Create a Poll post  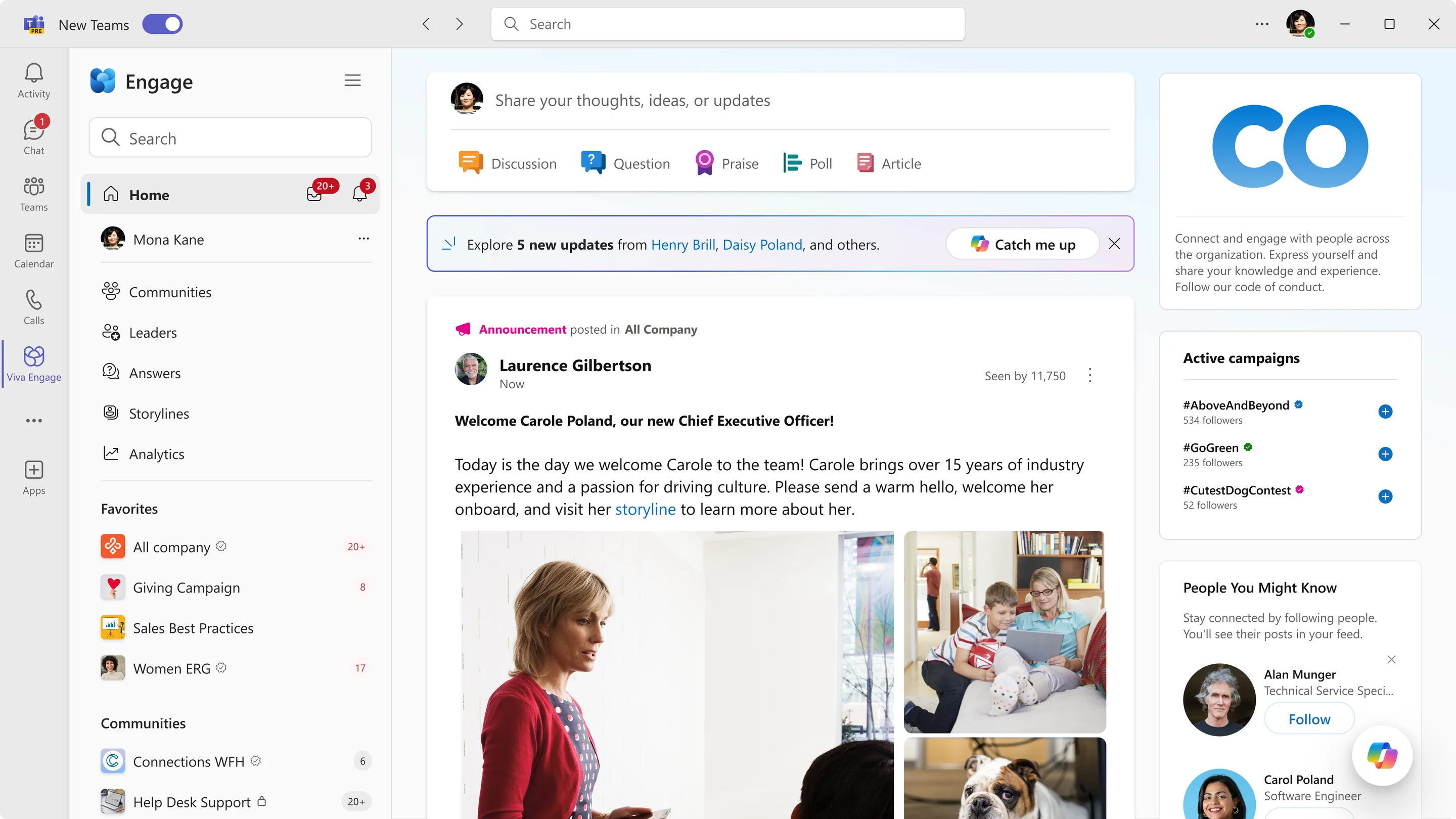click(x=807, y=163)
